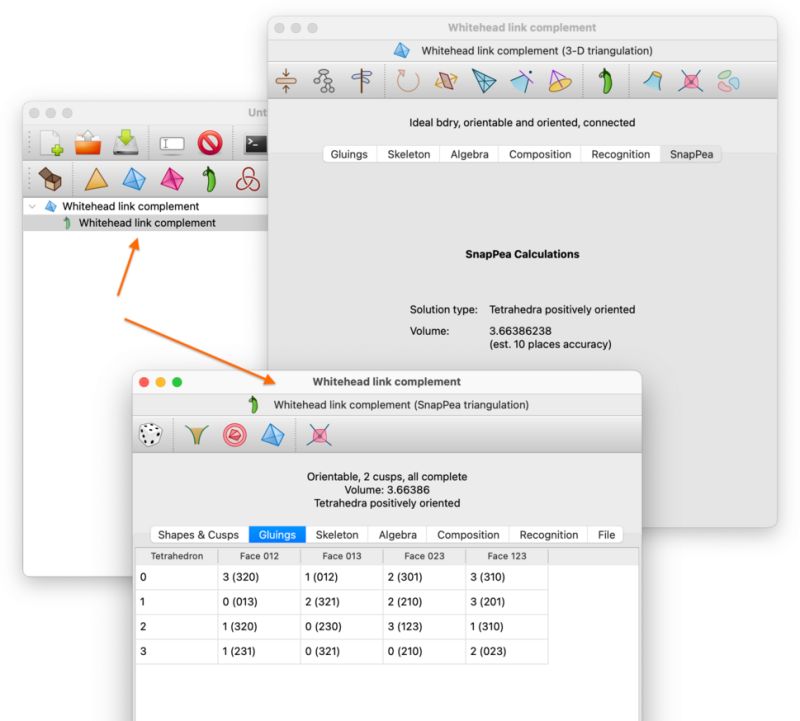Click the tree-shaped exhaustive simplify icon
The image size is (800, 721).
(x=324, y=81)
